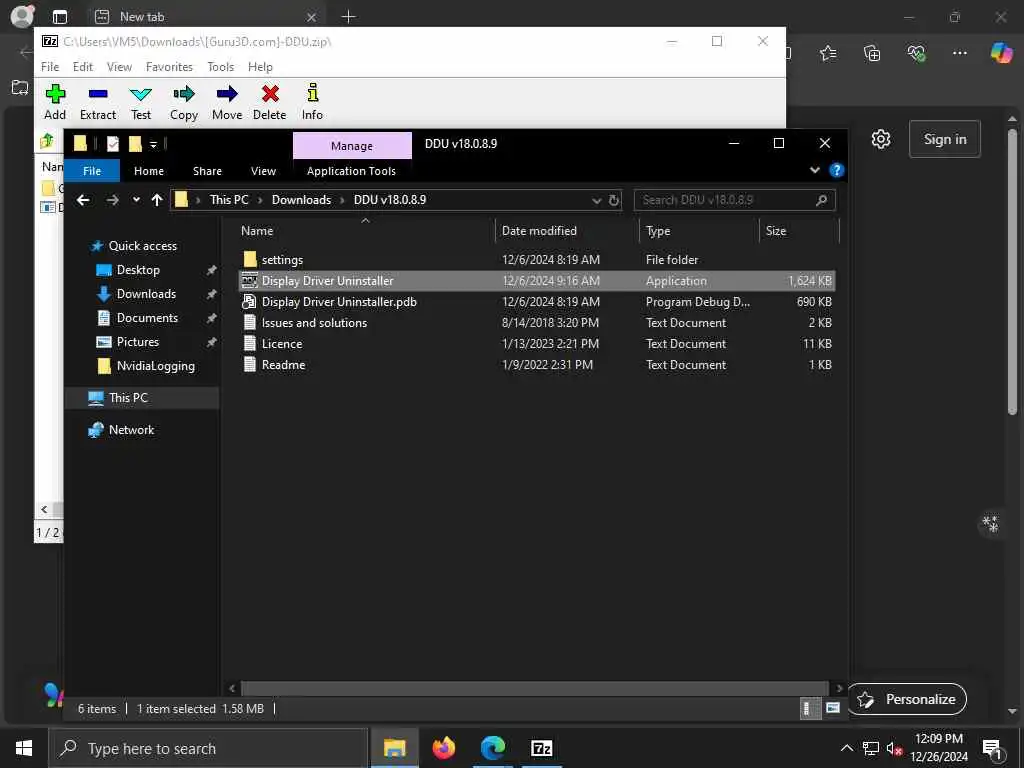Click the Personalize button
The image size is (1024, 768).
(x=907, y=699)
